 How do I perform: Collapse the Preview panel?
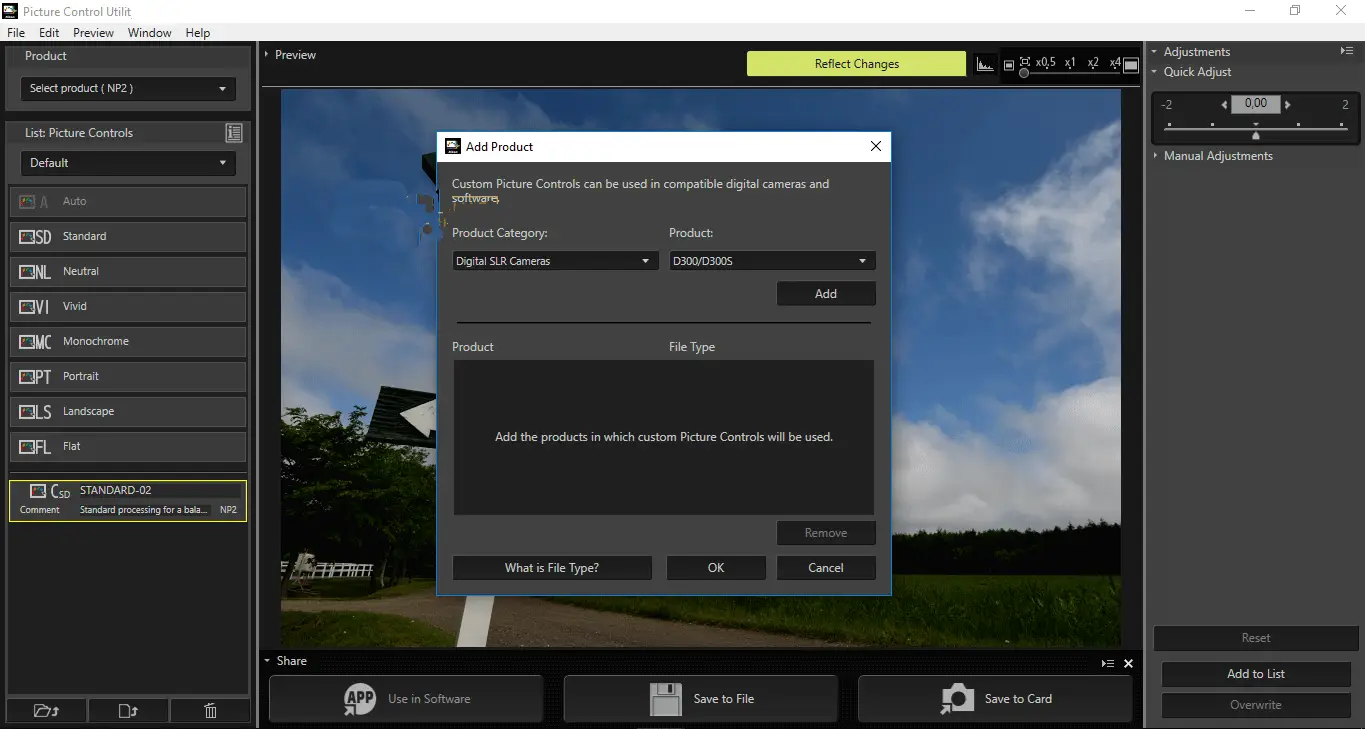[267, 55]
